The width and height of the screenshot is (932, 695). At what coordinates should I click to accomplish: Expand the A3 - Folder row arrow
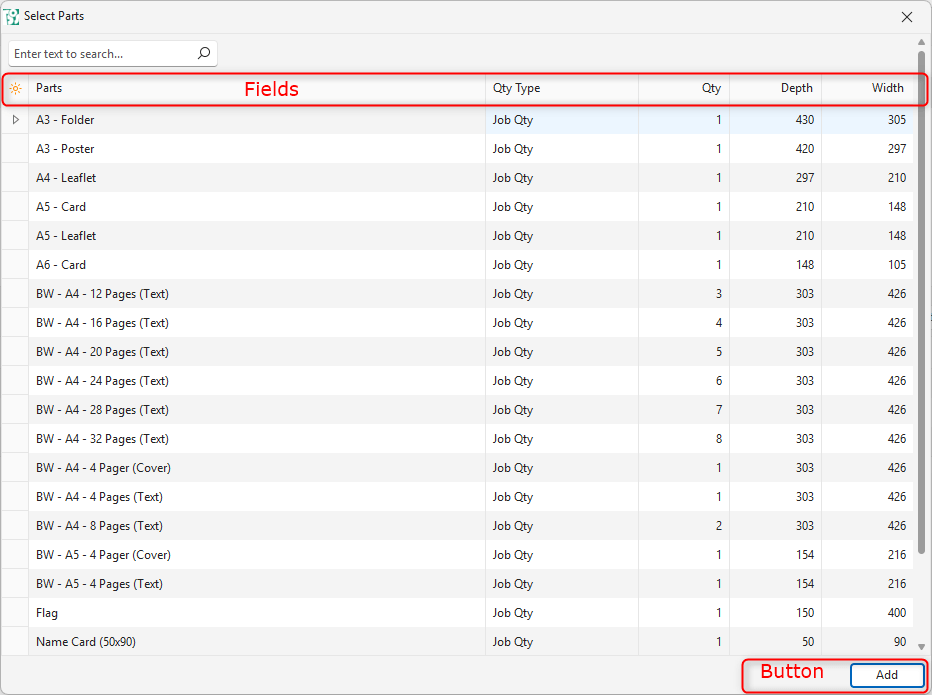coord(15,120)
